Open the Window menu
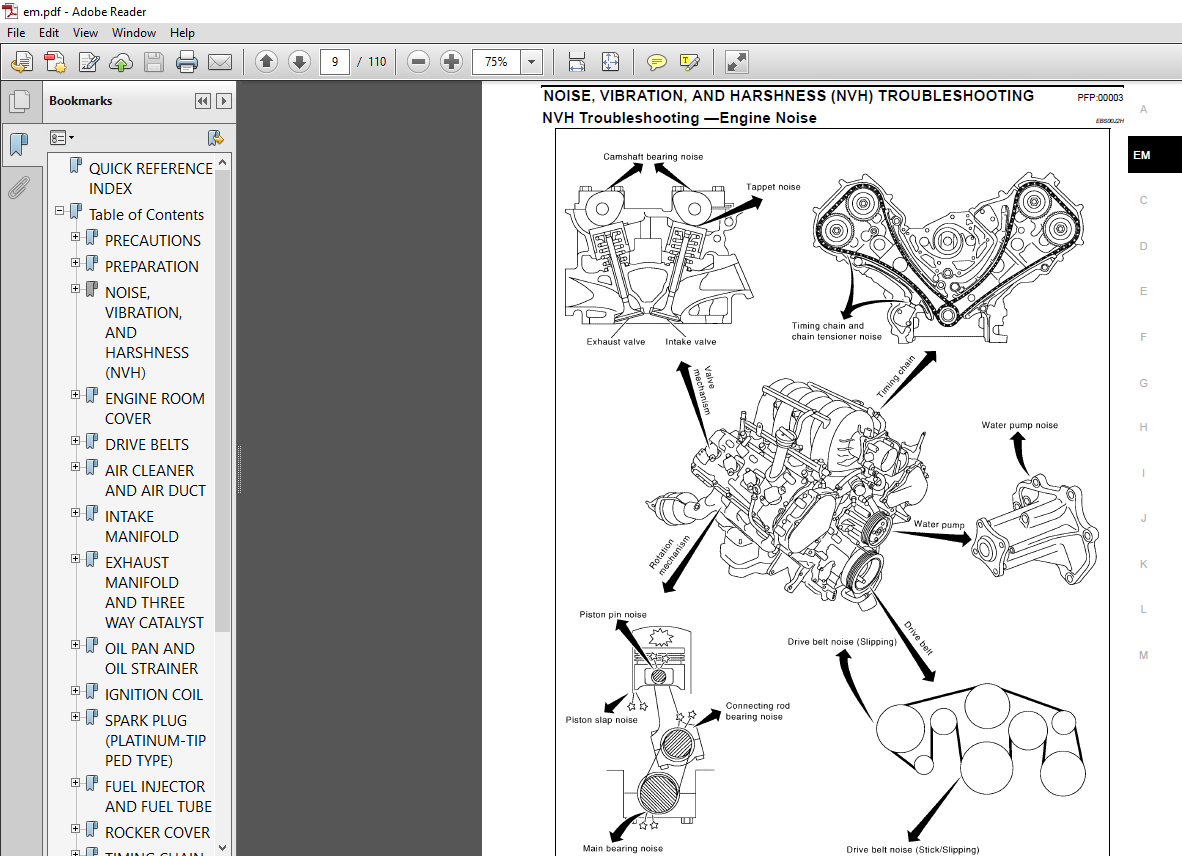 coord(133,32)
